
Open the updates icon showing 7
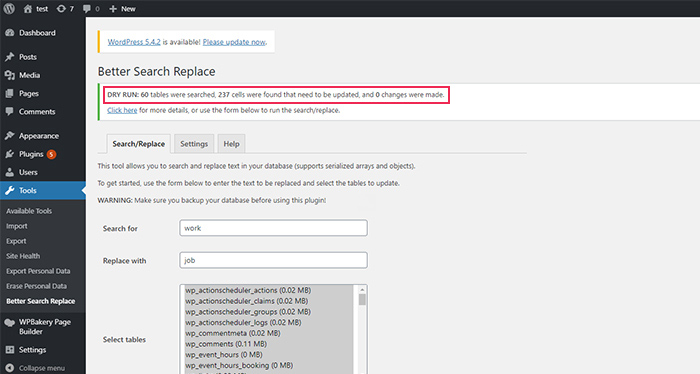tap(61, 8)
